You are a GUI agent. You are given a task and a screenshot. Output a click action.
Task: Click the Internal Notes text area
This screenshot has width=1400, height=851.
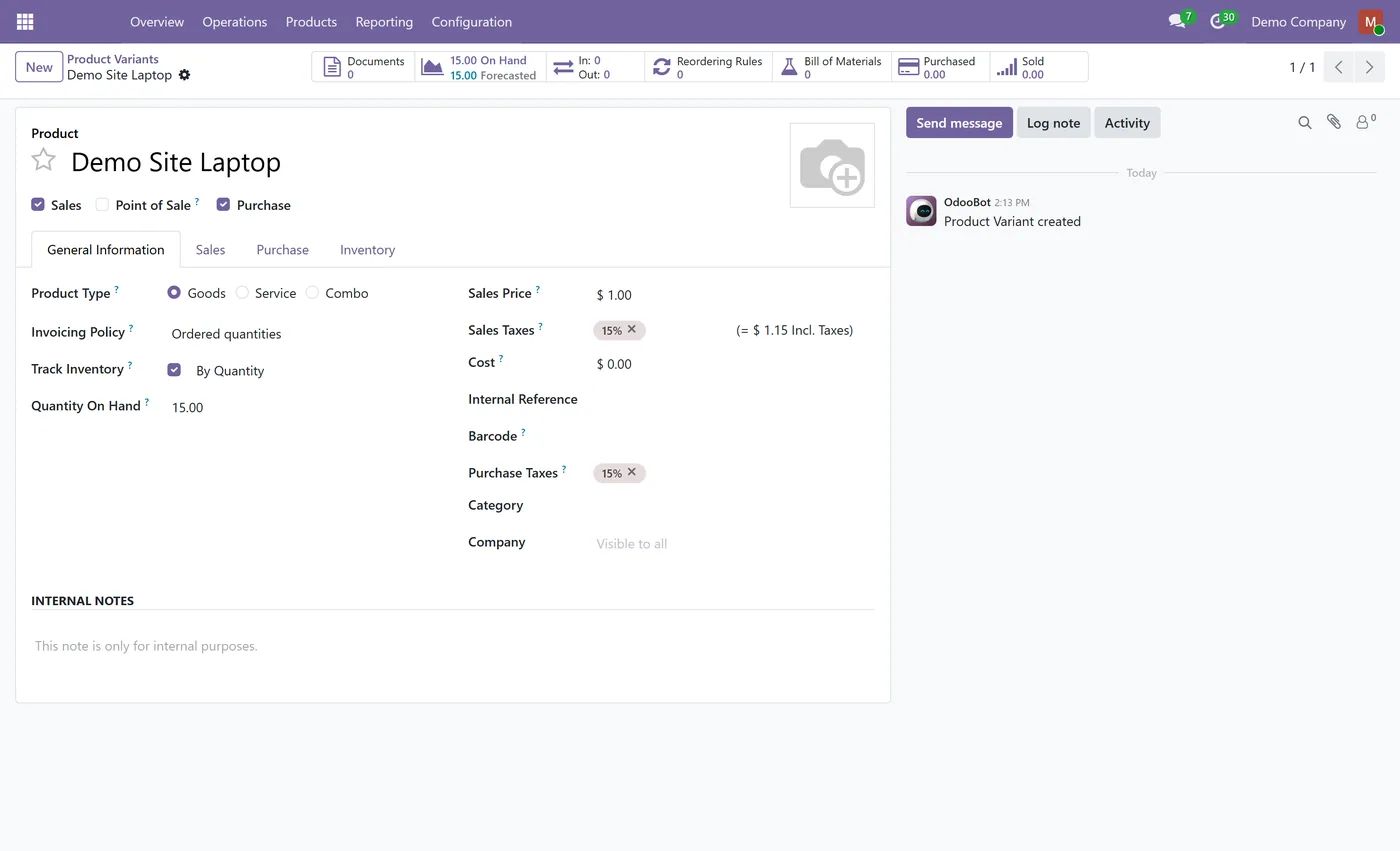click(453, 646)
